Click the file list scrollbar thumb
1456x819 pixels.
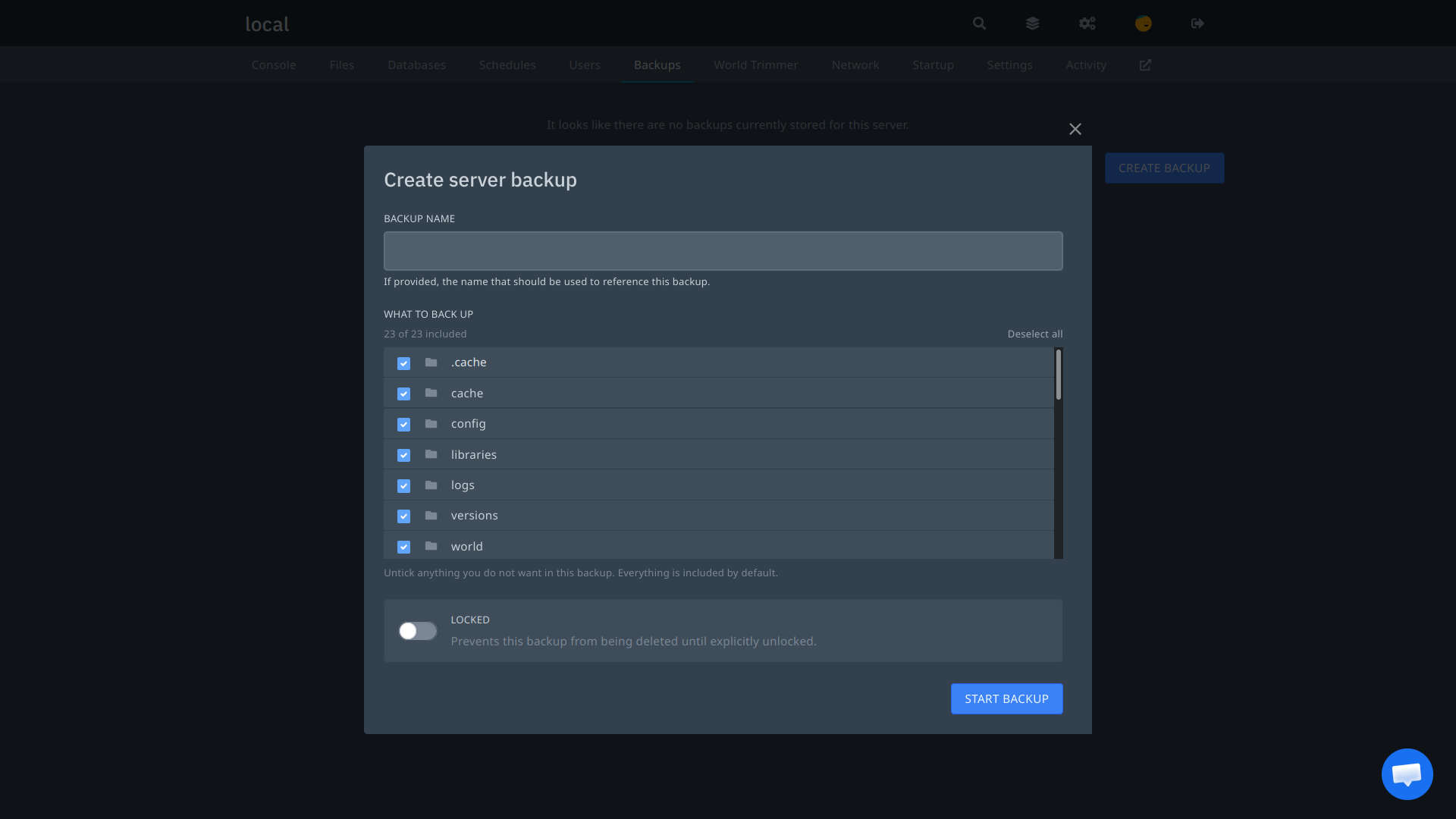1059,375
